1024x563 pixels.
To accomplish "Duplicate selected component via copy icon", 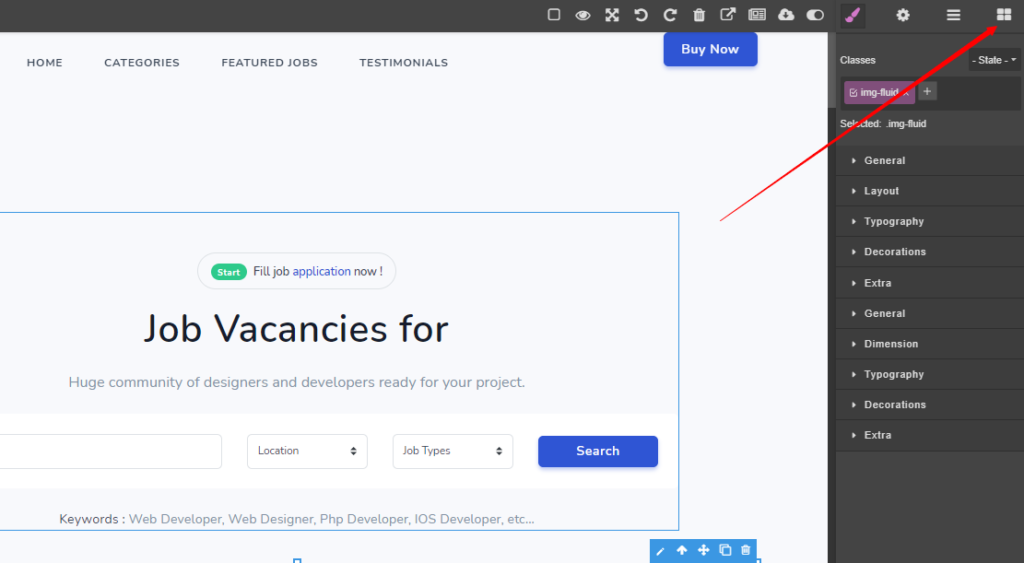I will pyautogui.click(x=725, y=550).
